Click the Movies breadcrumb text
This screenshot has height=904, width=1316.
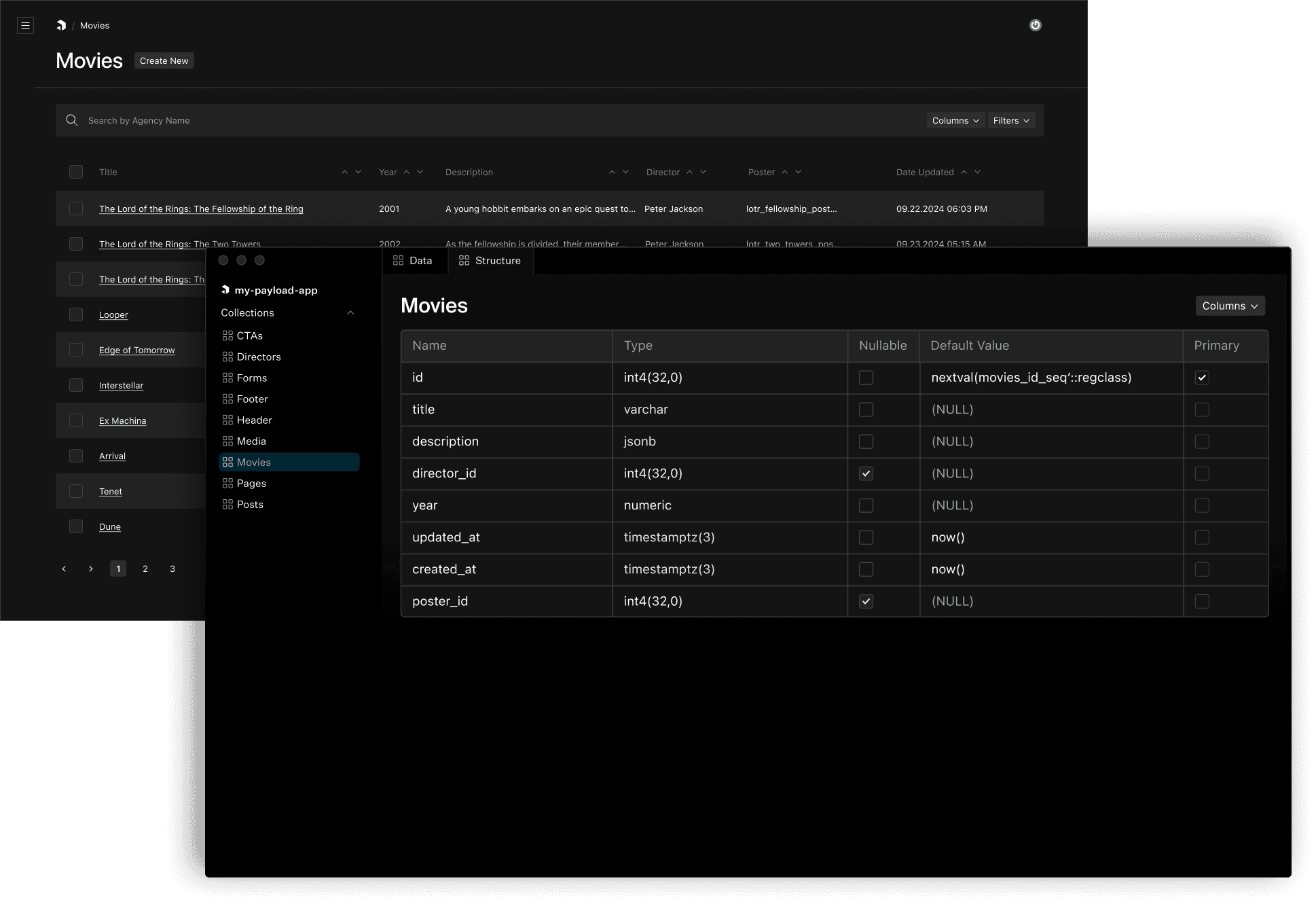pos(94,25)
